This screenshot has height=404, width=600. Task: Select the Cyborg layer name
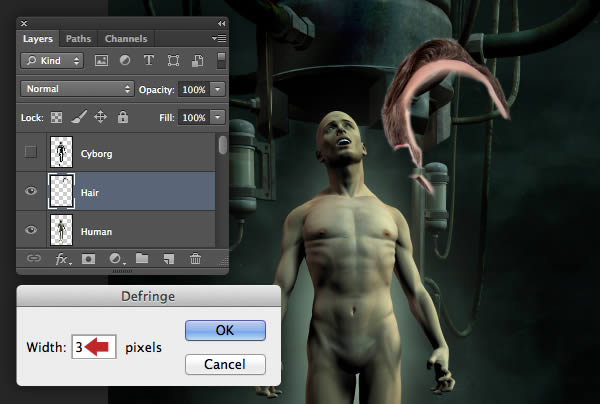tap(96, 154)
